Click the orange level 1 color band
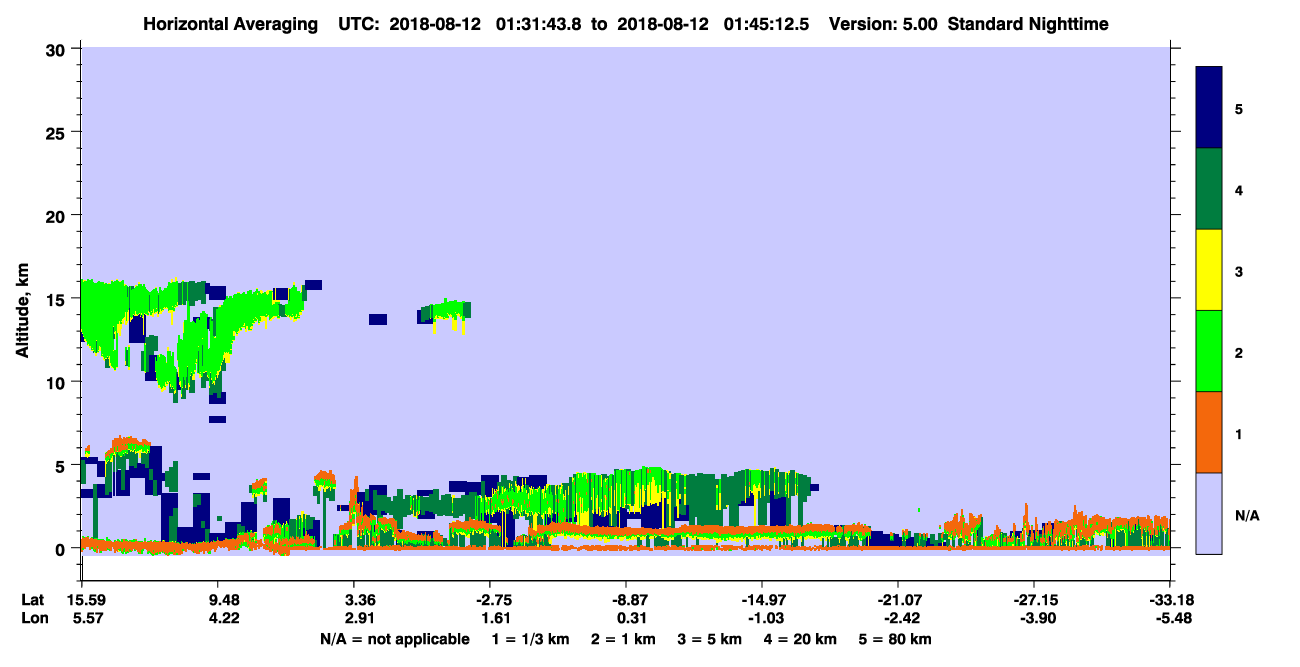1300x667 pixels. (x=1209, y=432)
